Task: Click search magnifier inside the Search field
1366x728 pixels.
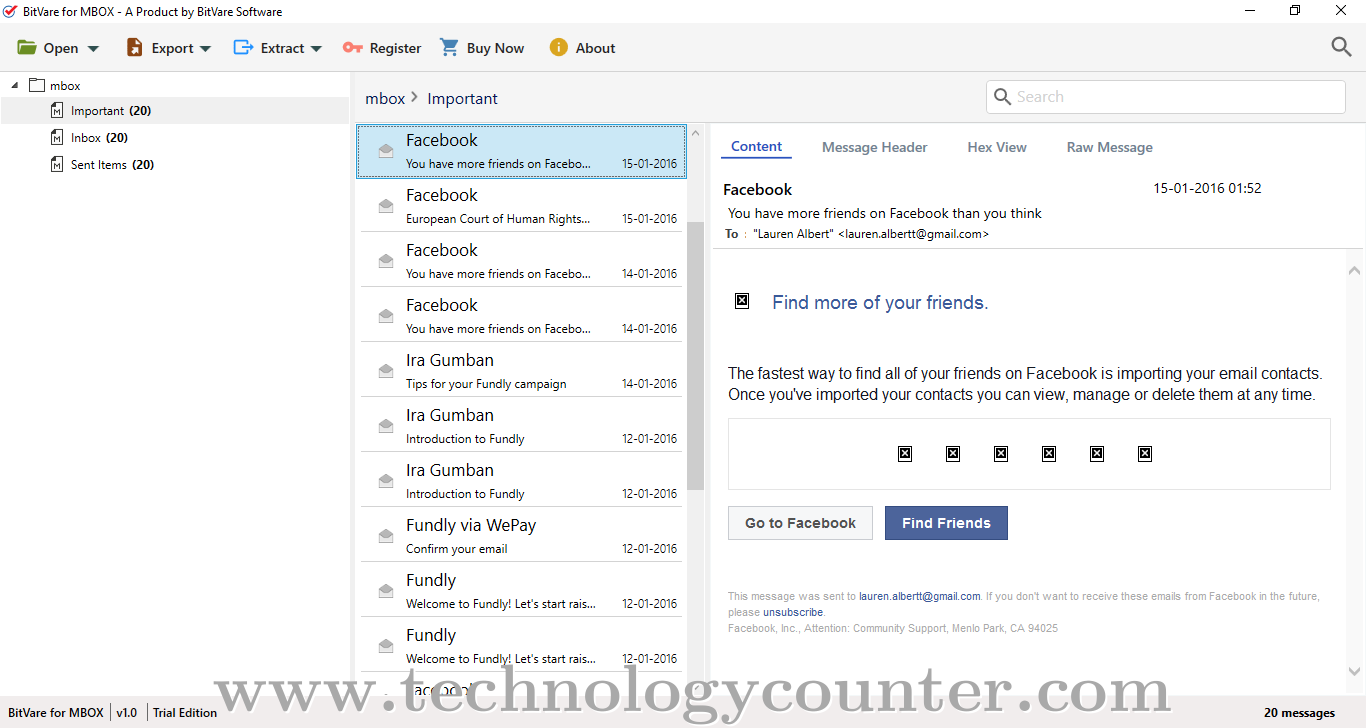Action: (x=1001, y=97)
